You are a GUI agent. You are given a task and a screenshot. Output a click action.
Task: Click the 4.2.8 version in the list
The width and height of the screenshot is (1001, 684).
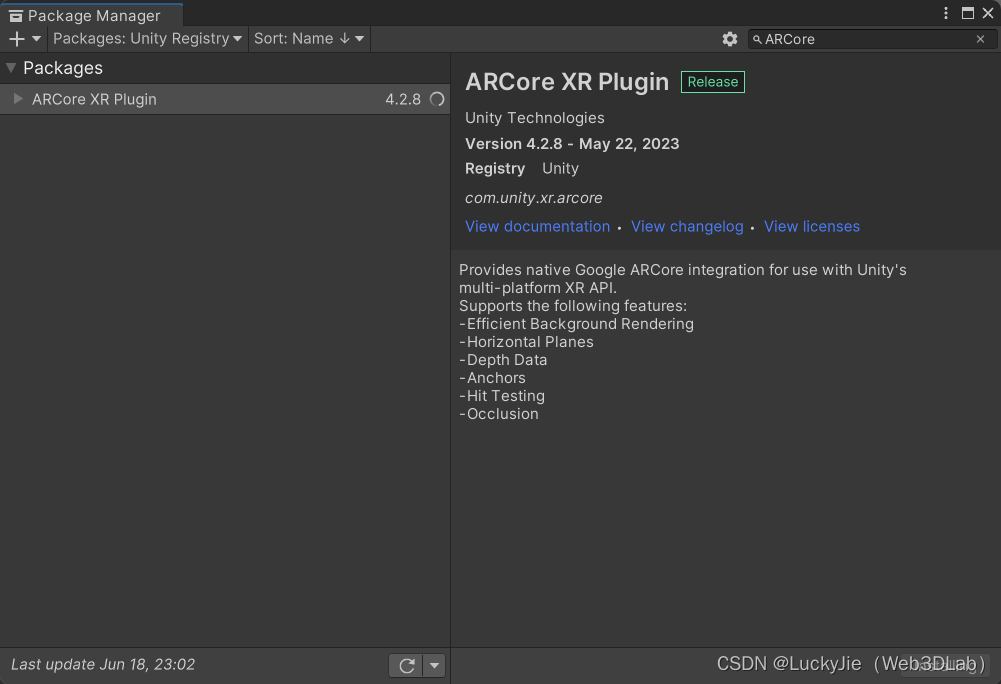pos(403,99)
